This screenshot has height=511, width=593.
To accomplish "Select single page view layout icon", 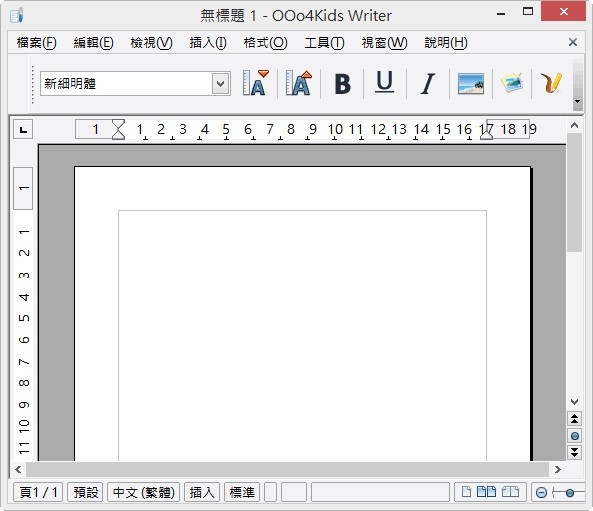I will coord(466,492).
